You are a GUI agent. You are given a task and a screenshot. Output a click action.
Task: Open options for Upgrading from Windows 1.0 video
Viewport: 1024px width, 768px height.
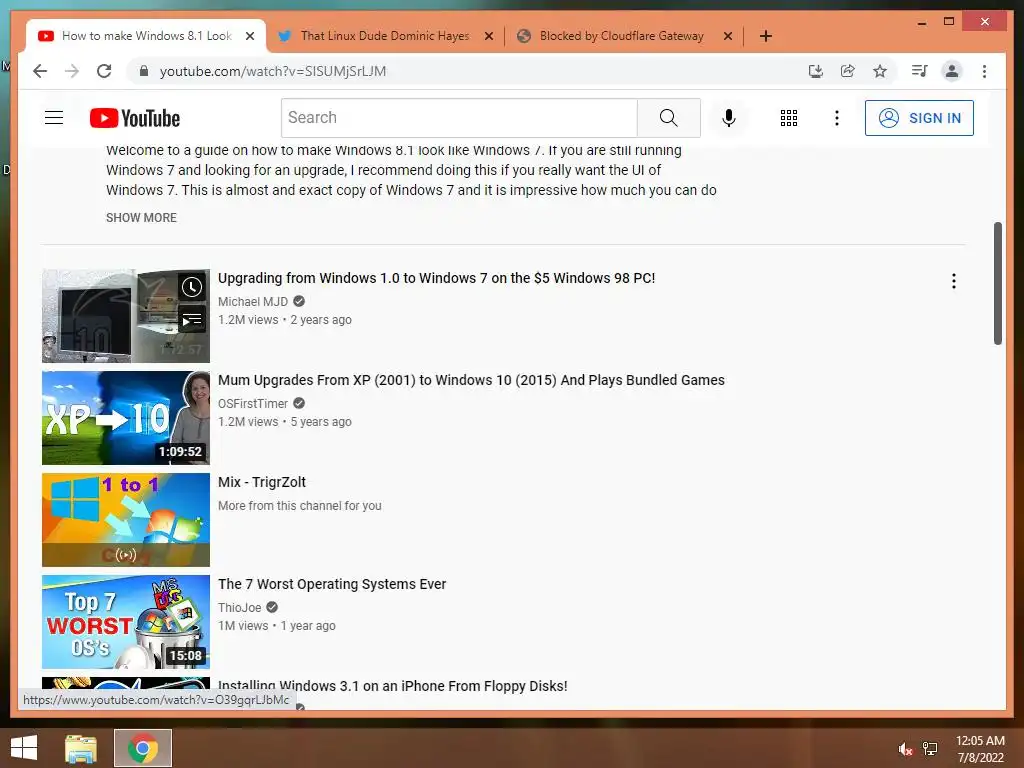pos(953,281)
